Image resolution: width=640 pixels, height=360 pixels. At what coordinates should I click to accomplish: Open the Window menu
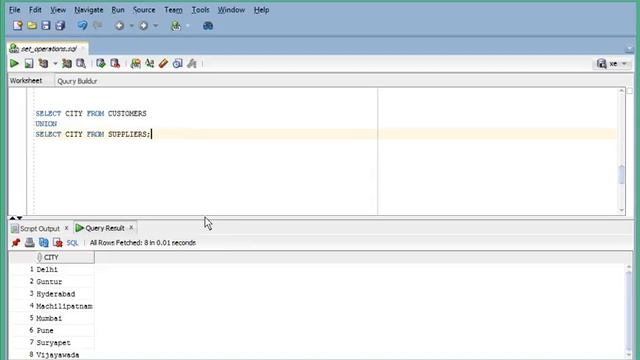click(231, 10)
